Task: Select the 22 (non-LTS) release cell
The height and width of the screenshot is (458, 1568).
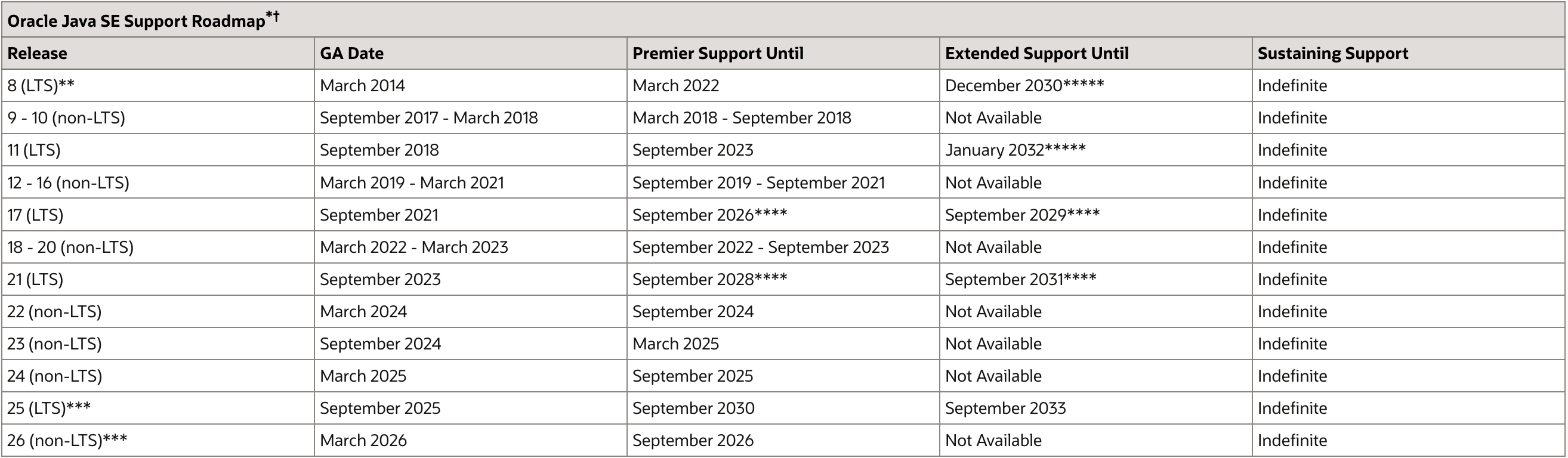Action: [54, 312]
